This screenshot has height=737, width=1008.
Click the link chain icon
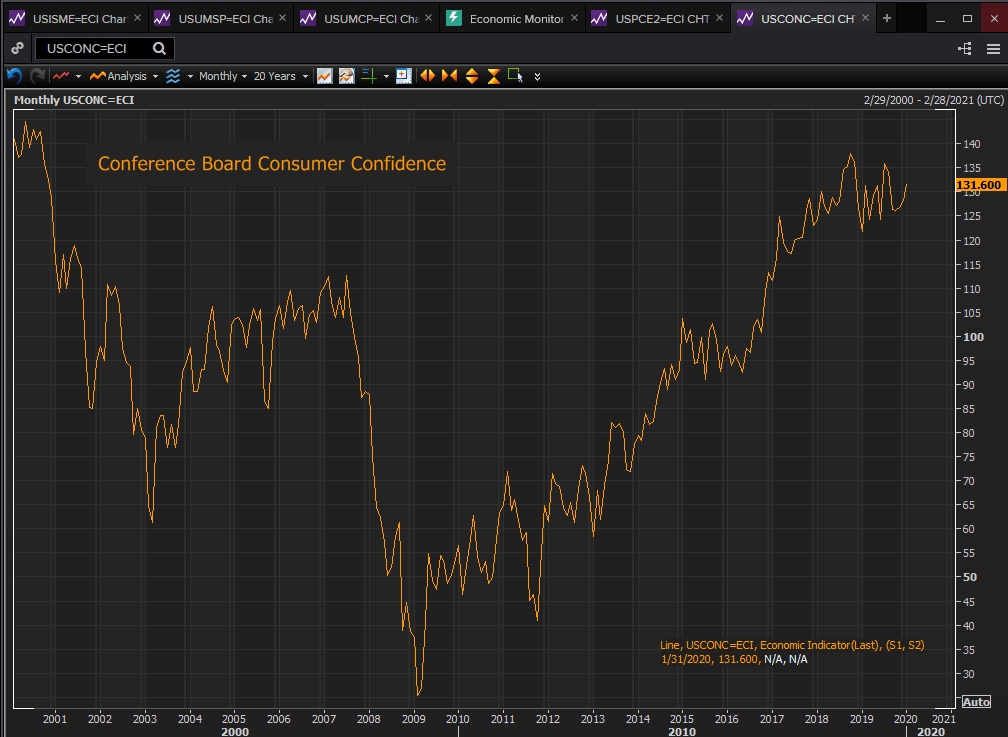(17, 48)
